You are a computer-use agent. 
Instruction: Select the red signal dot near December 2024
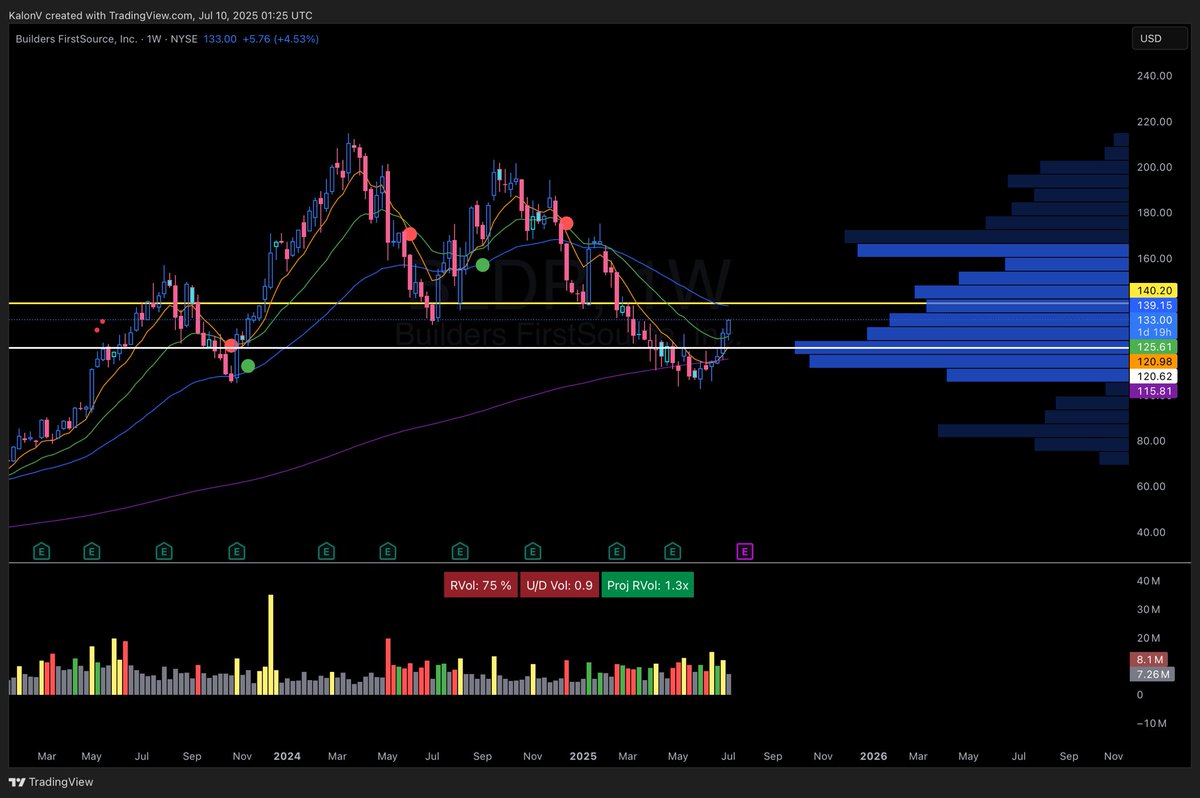(x=566, y=223)
